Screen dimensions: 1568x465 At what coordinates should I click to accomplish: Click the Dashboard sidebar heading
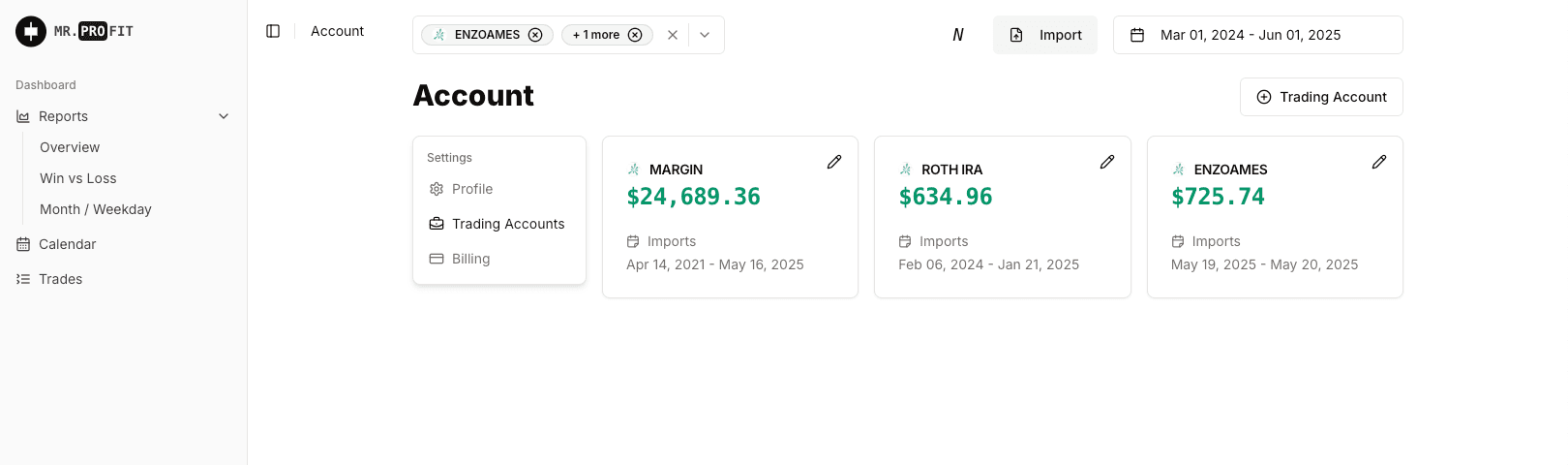pyautogui.click(x=45, y=85)
